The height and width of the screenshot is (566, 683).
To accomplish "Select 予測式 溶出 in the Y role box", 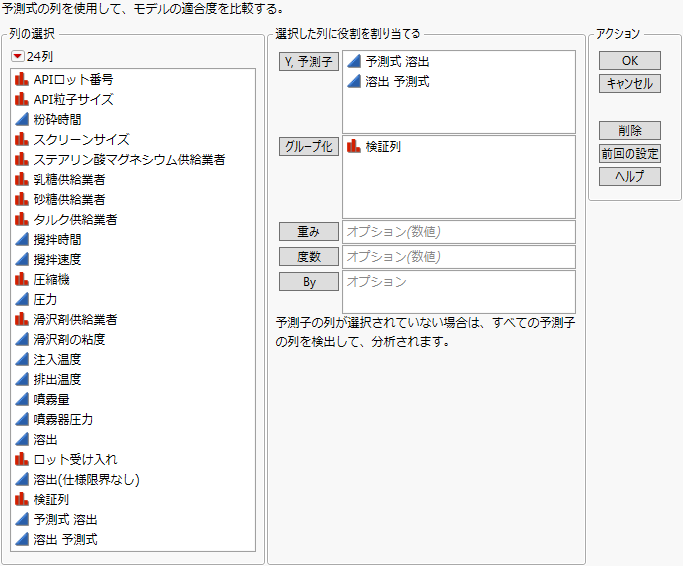I will [x=397, y=61].
